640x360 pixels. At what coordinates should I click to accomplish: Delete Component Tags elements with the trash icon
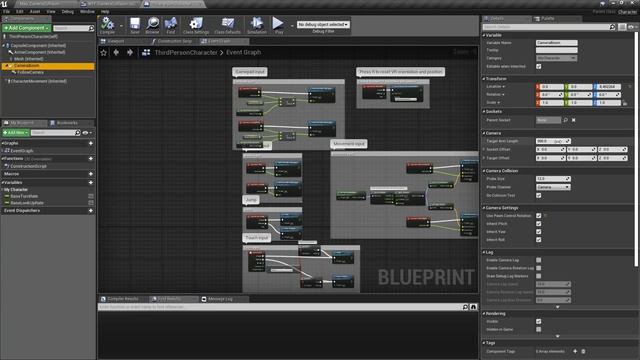coord(583,351)
